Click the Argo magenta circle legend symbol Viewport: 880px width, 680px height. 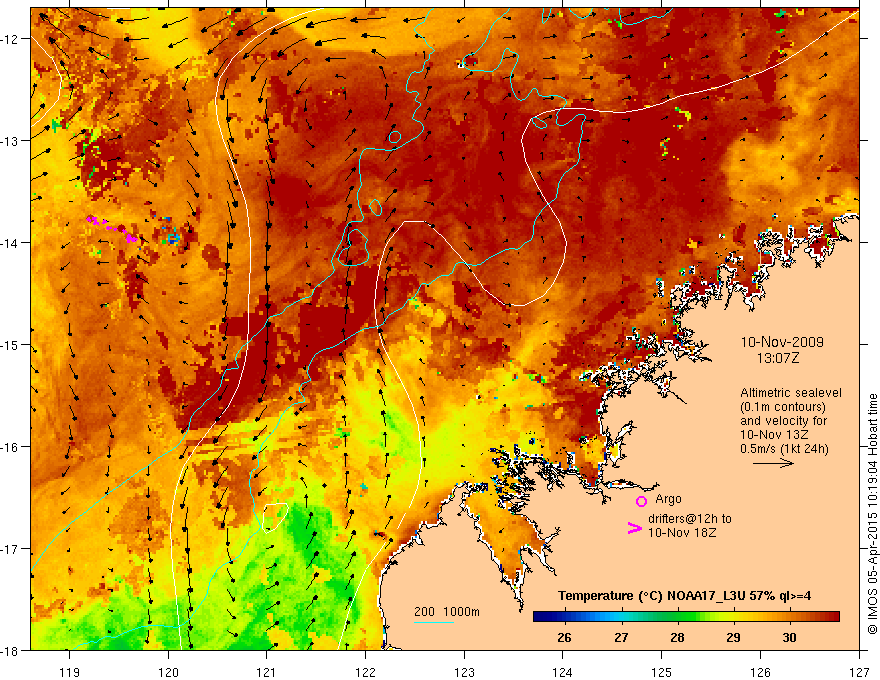click(x=641, y=501)
